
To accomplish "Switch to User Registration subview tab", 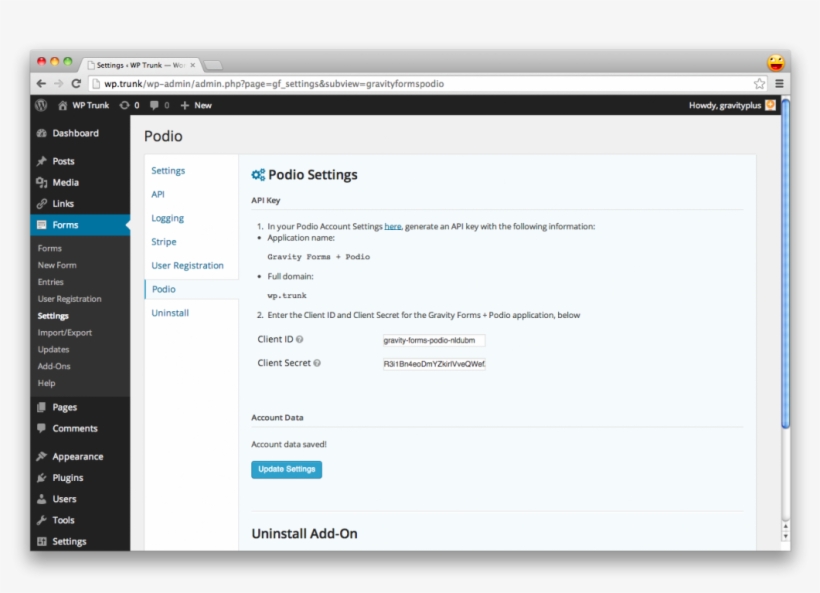I will click(187, 265).
